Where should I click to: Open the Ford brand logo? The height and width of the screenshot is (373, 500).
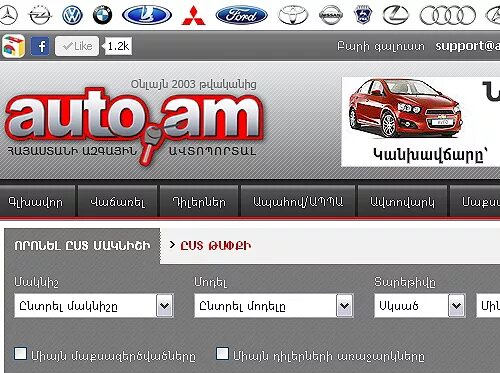click(241, 15)
